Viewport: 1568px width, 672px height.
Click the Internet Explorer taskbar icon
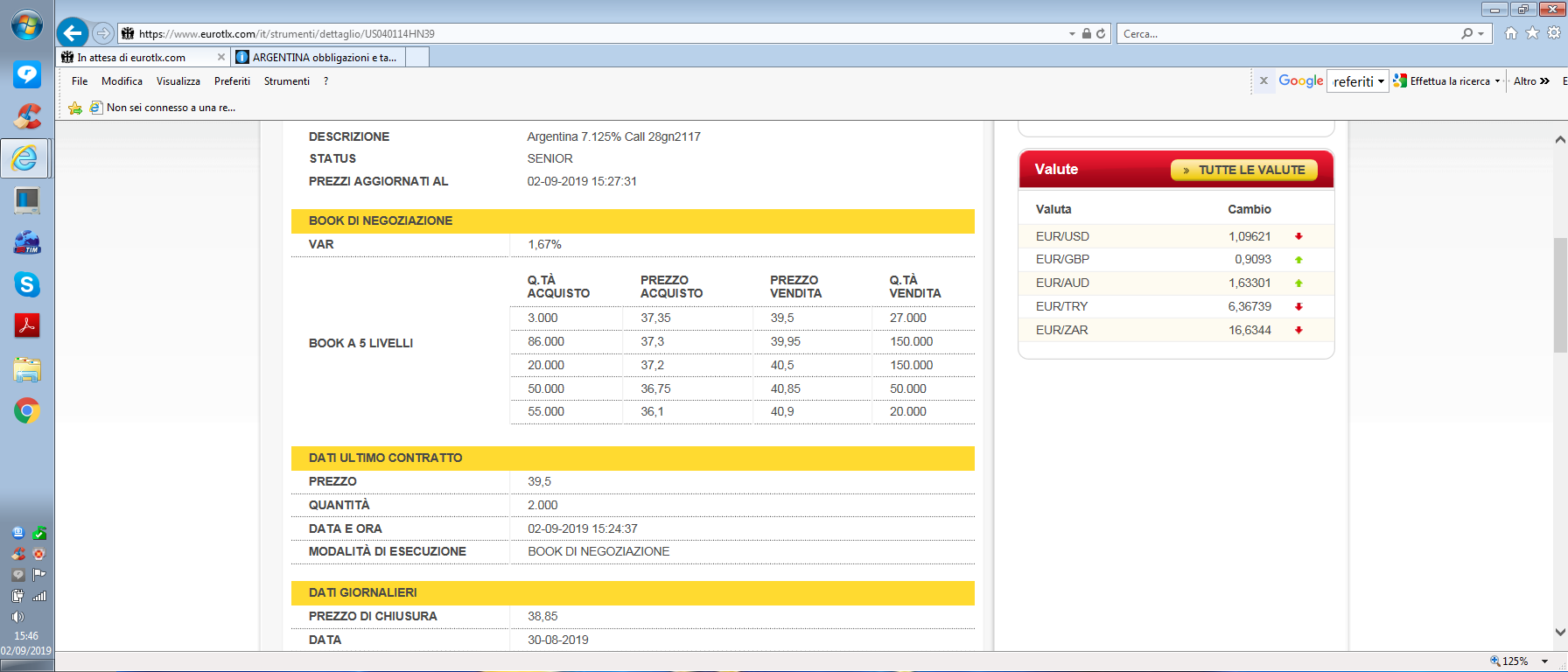coord(25,158)
